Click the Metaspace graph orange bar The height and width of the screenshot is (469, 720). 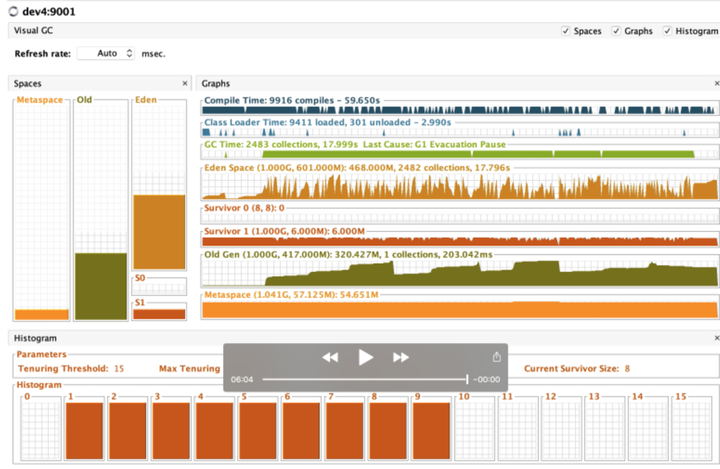point(460,309)
